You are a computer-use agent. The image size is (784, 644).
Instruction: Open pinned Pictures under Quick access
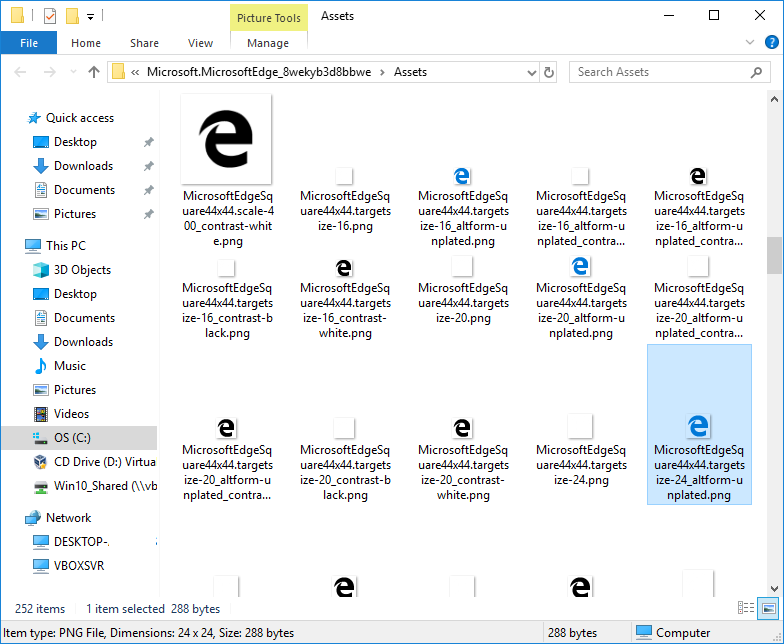click(x=74, y=214)
